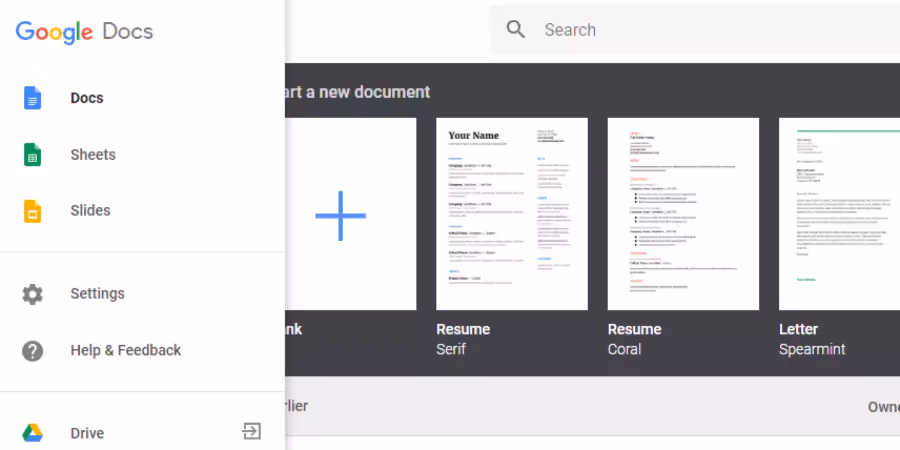Click the open-in-new arrow beside Drive
Image resolution: width=900 pixels, height=450 pixels.
pyautogui.click(x=251, y=431)
